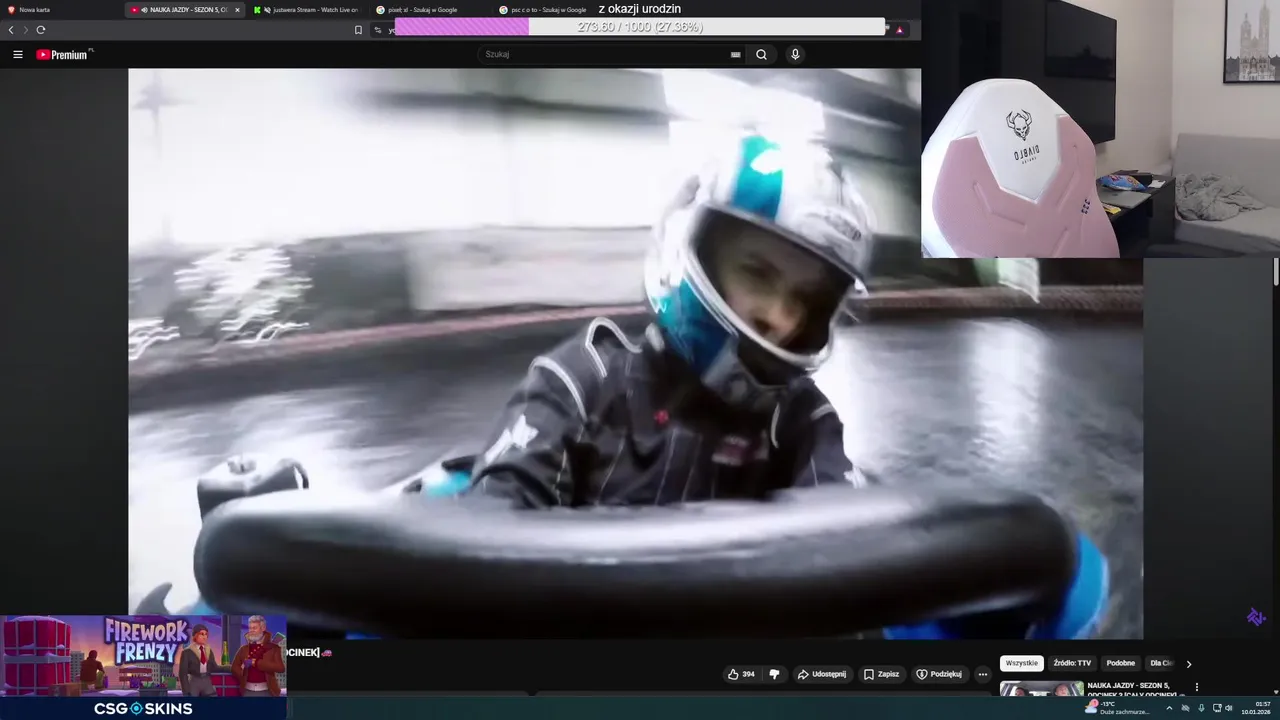Image resolution: width=1280 pixels, height=720 pixels.
Task: Select the Podobne filter chip
Action: click(x=1121, y=663)
